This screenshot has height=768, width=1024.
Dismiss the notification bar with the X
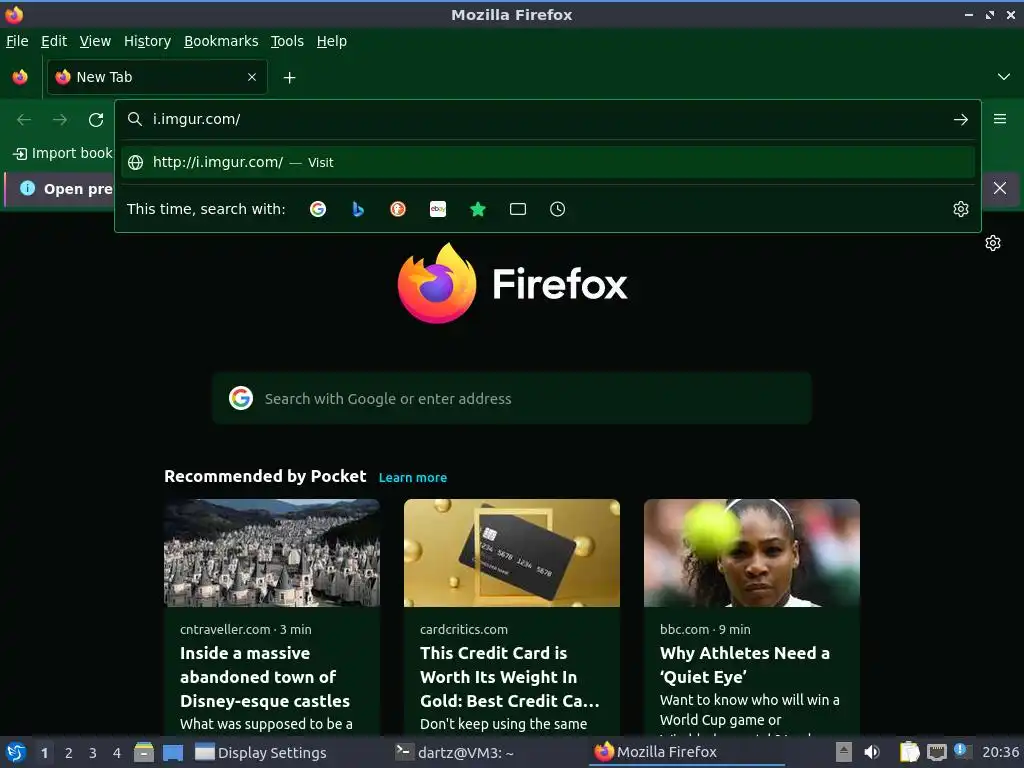[1000, 189]
